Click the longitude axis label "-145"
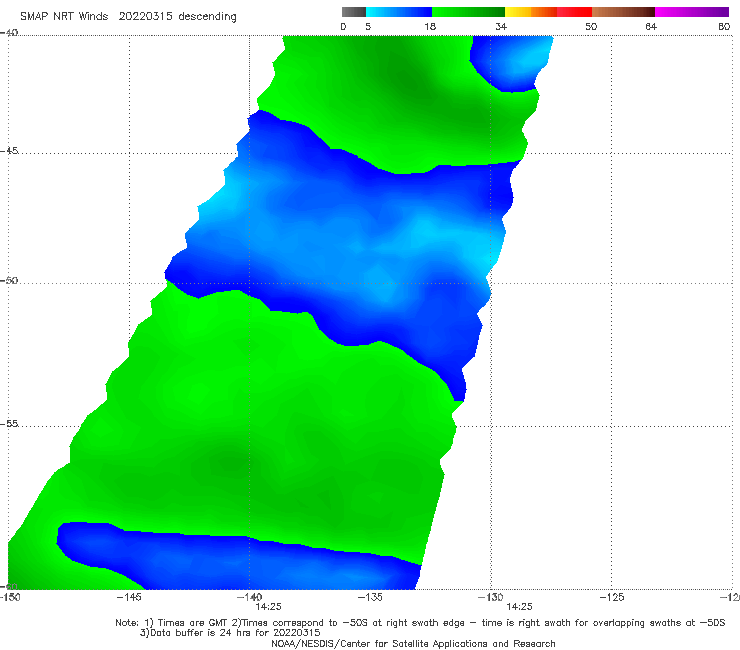This screenshot has height=650, width=740. [x=129, y=597]
